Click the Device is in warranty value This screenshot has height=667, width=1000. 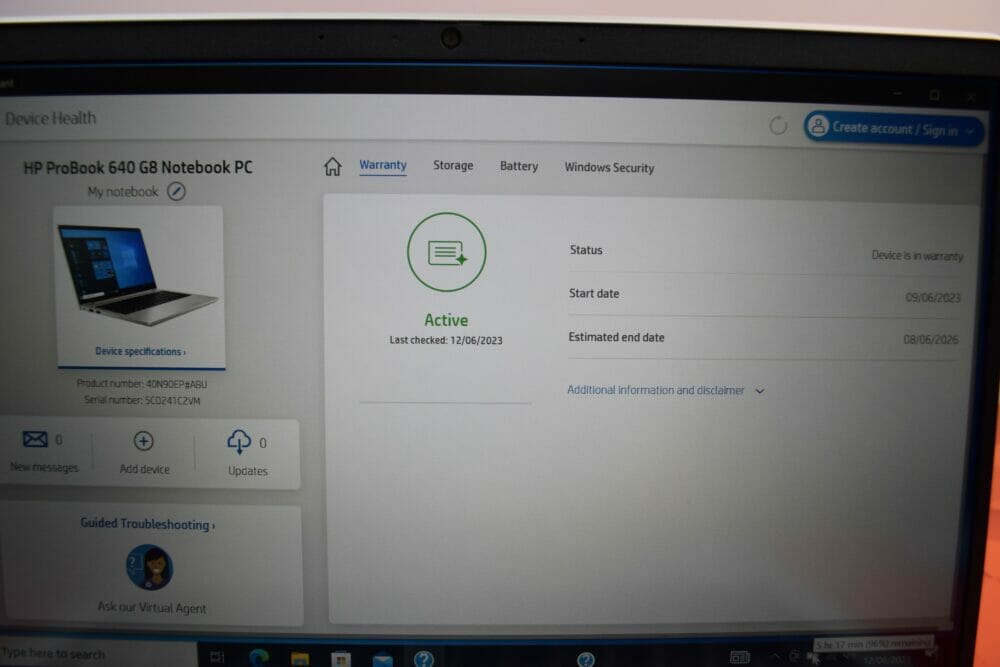pyautogui.click(x=917, y=256)
